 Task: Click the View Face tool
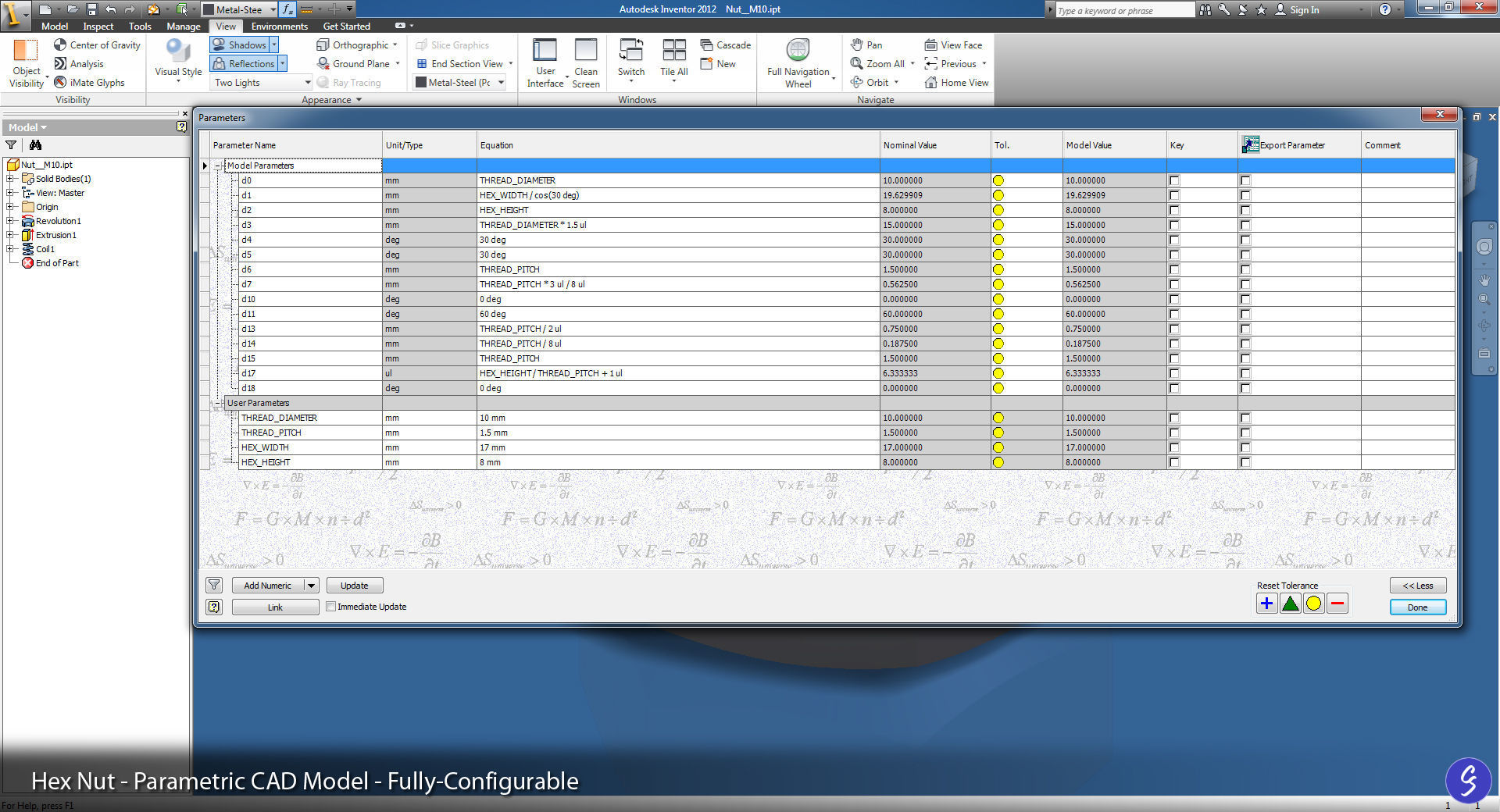point(953,45)
